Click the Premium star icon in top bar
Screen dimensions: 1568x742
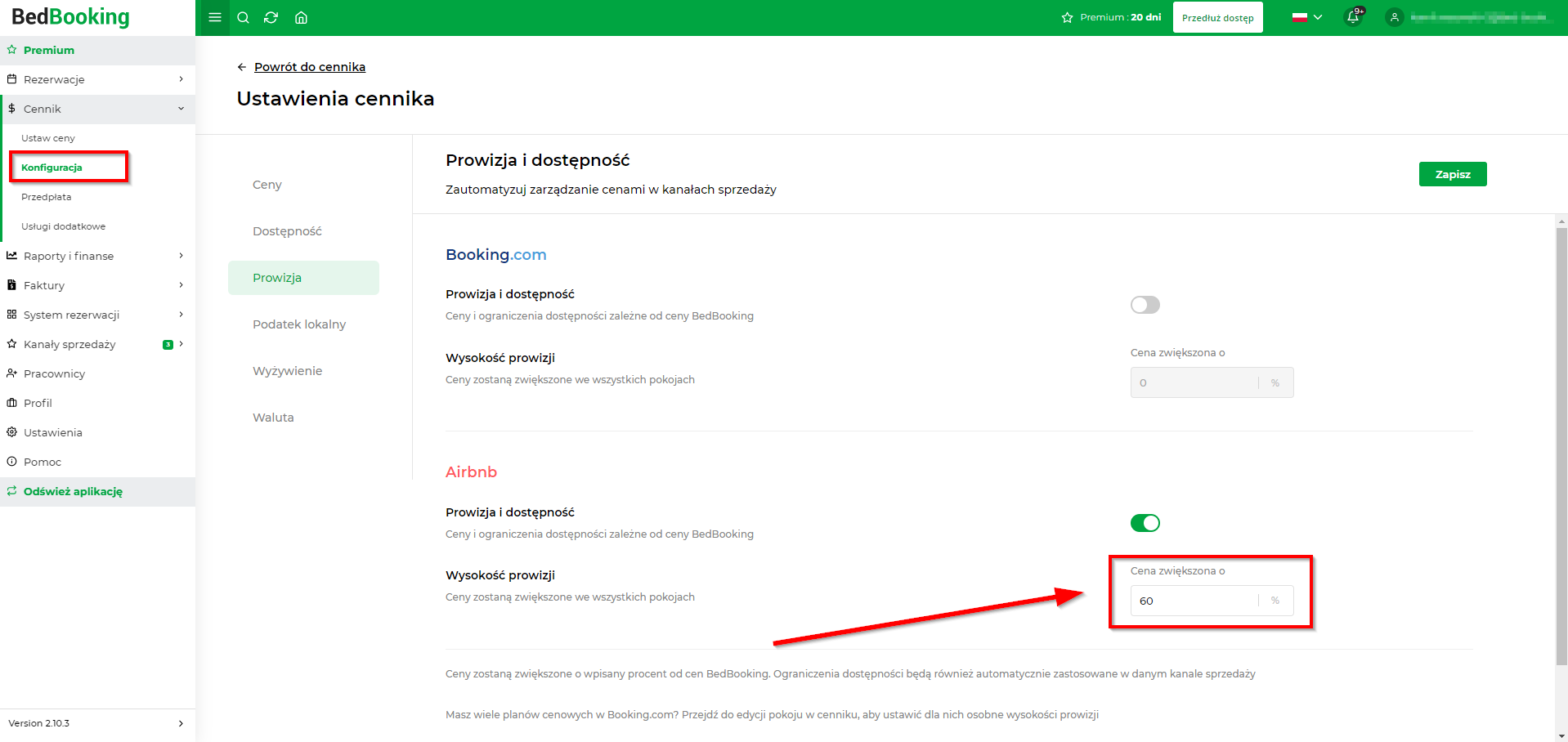(x=1067, y=17)
